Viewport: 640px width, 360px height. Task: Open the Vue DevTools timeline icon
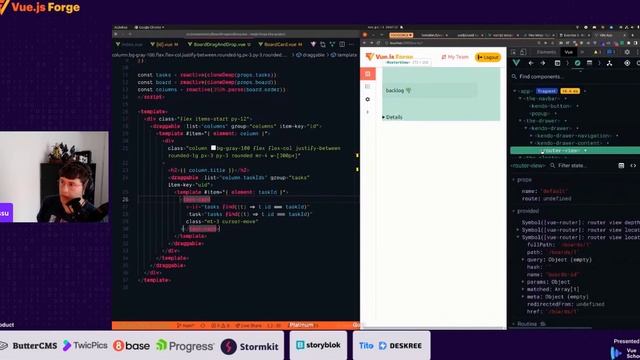(589, 63)
